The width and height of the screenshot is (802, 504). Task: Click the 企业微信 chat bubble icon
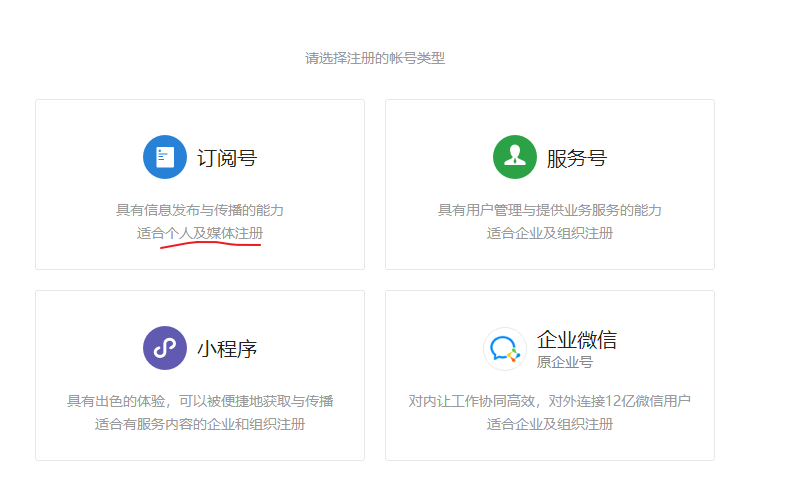505,349
